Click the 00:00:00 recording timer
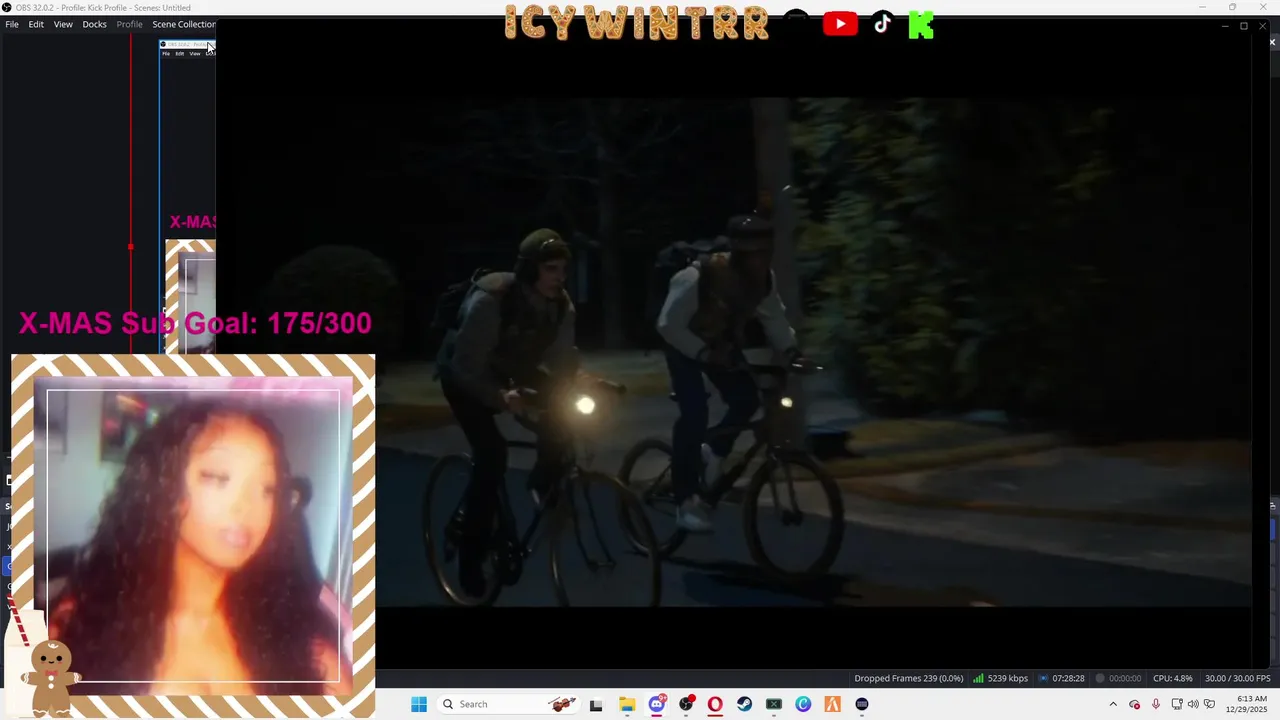Image resolution: width=1280 pixels, height=720 pixels. click(x=1125, y=678)
